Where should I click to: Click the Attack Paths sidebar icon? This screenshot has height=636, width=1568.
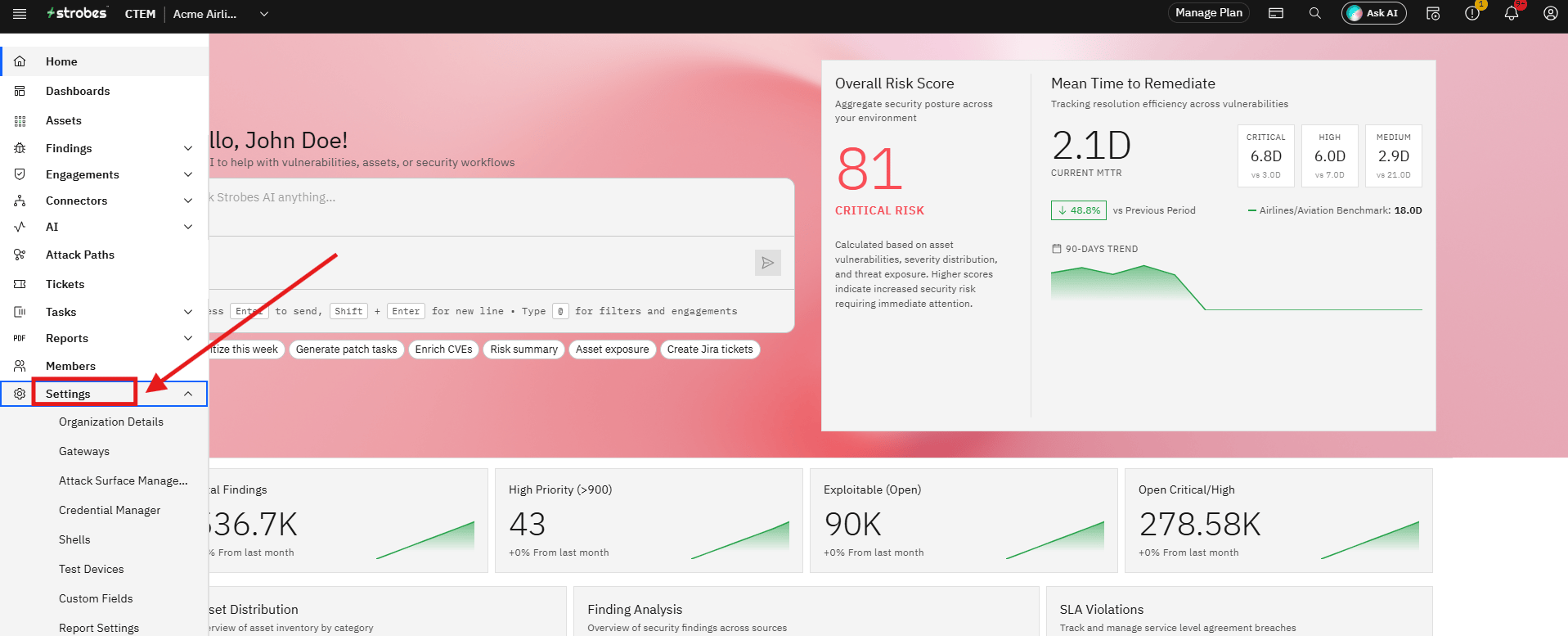point(20,255)
